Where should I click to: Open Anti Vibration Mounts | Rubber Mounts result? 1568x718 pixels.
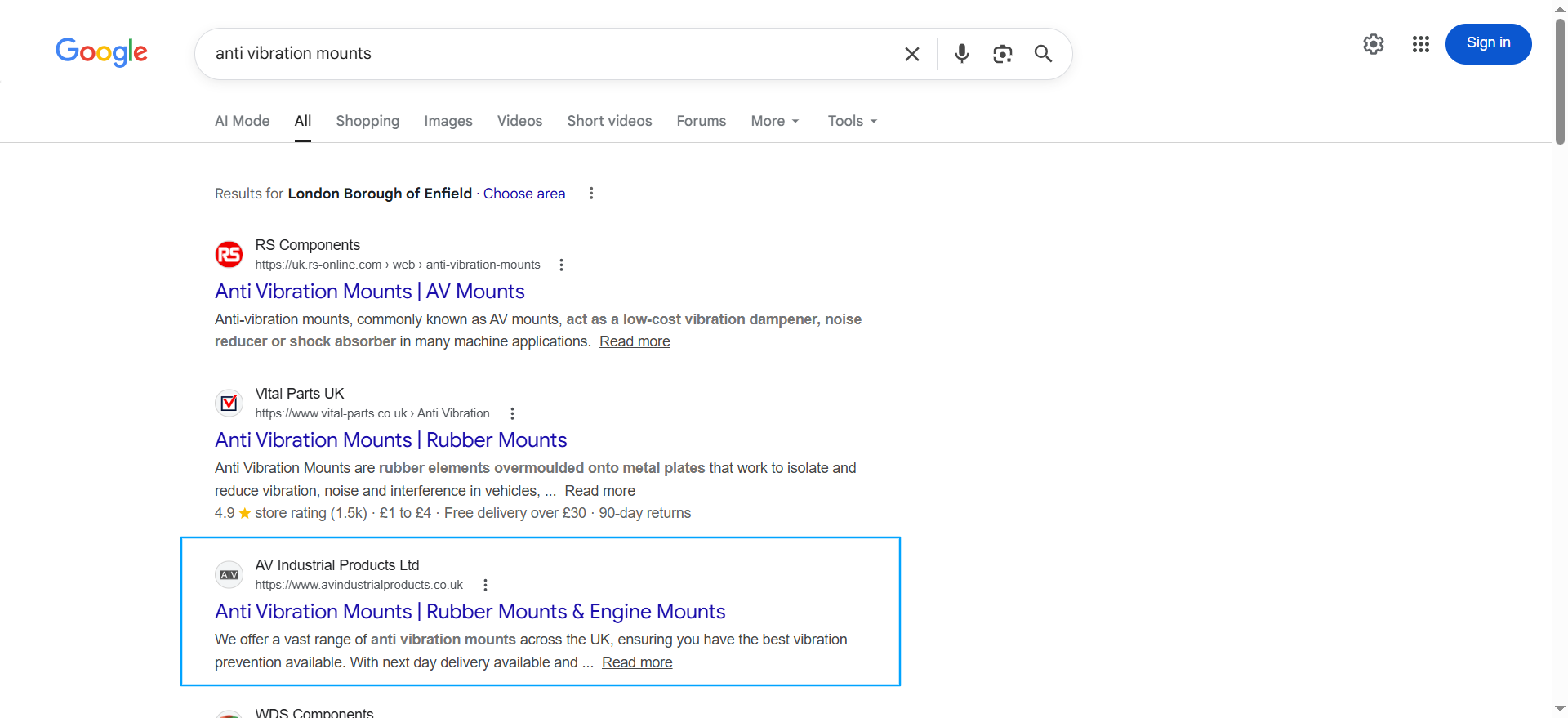pos(391,440)
